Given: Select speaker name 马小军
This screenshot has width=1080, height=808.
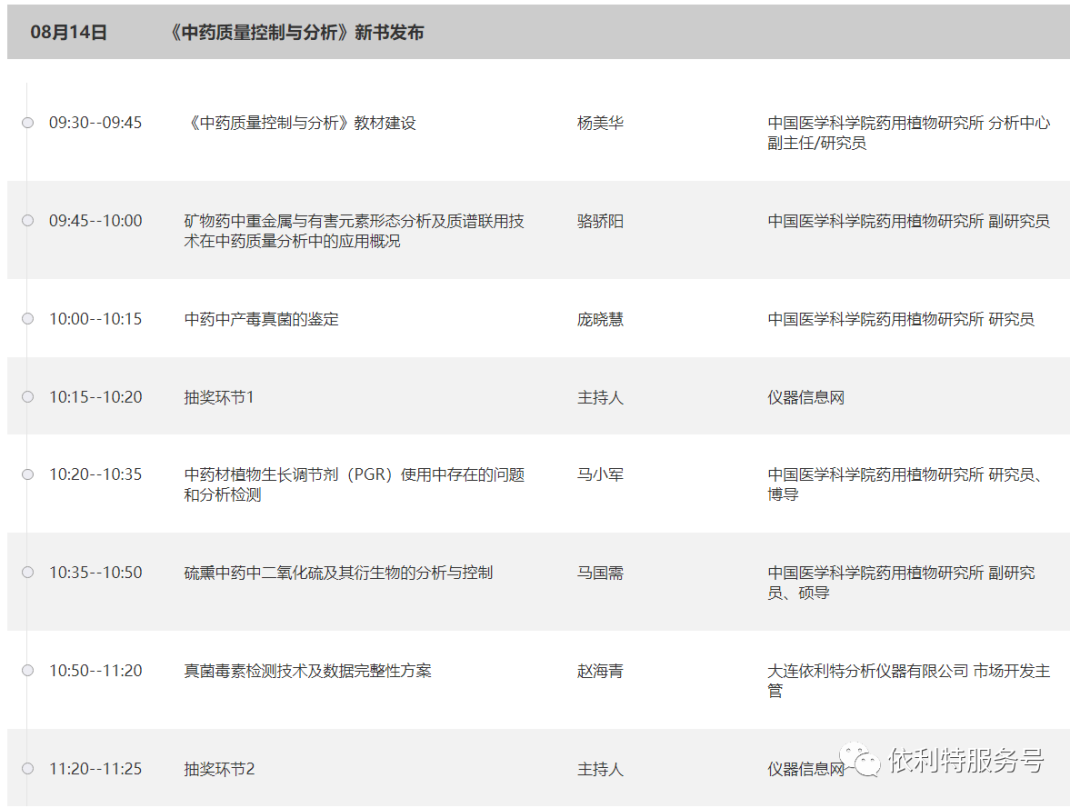Looking at the screenshot, I should coord(600,475).
